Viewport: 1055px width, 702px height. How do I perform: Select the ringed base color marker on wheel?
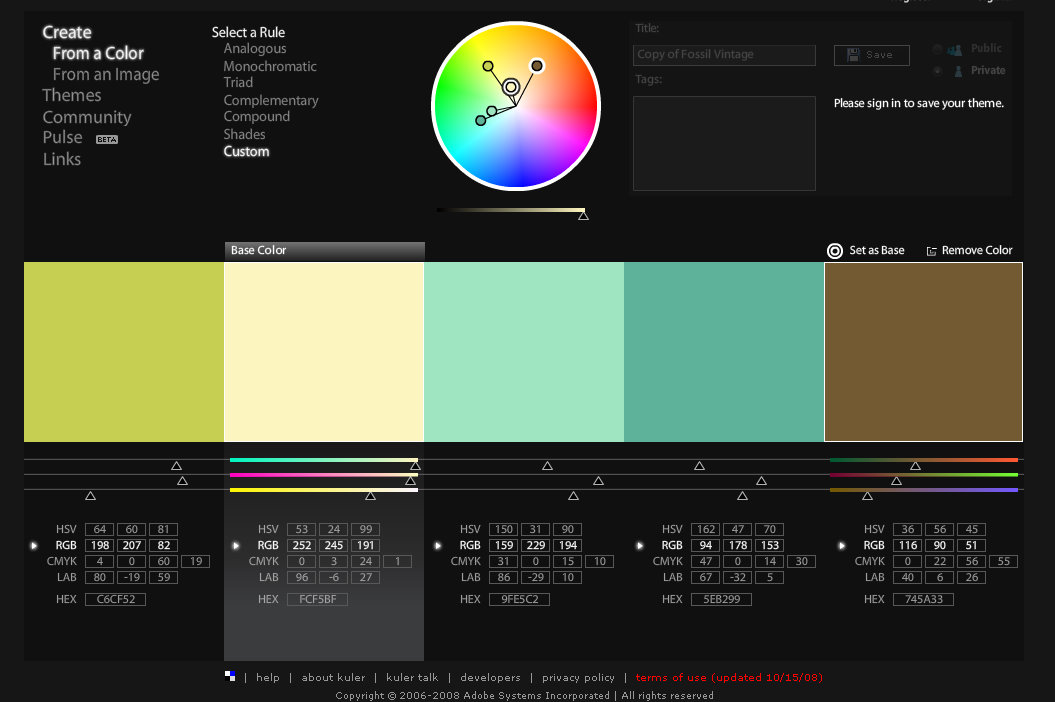pos(511,88)
